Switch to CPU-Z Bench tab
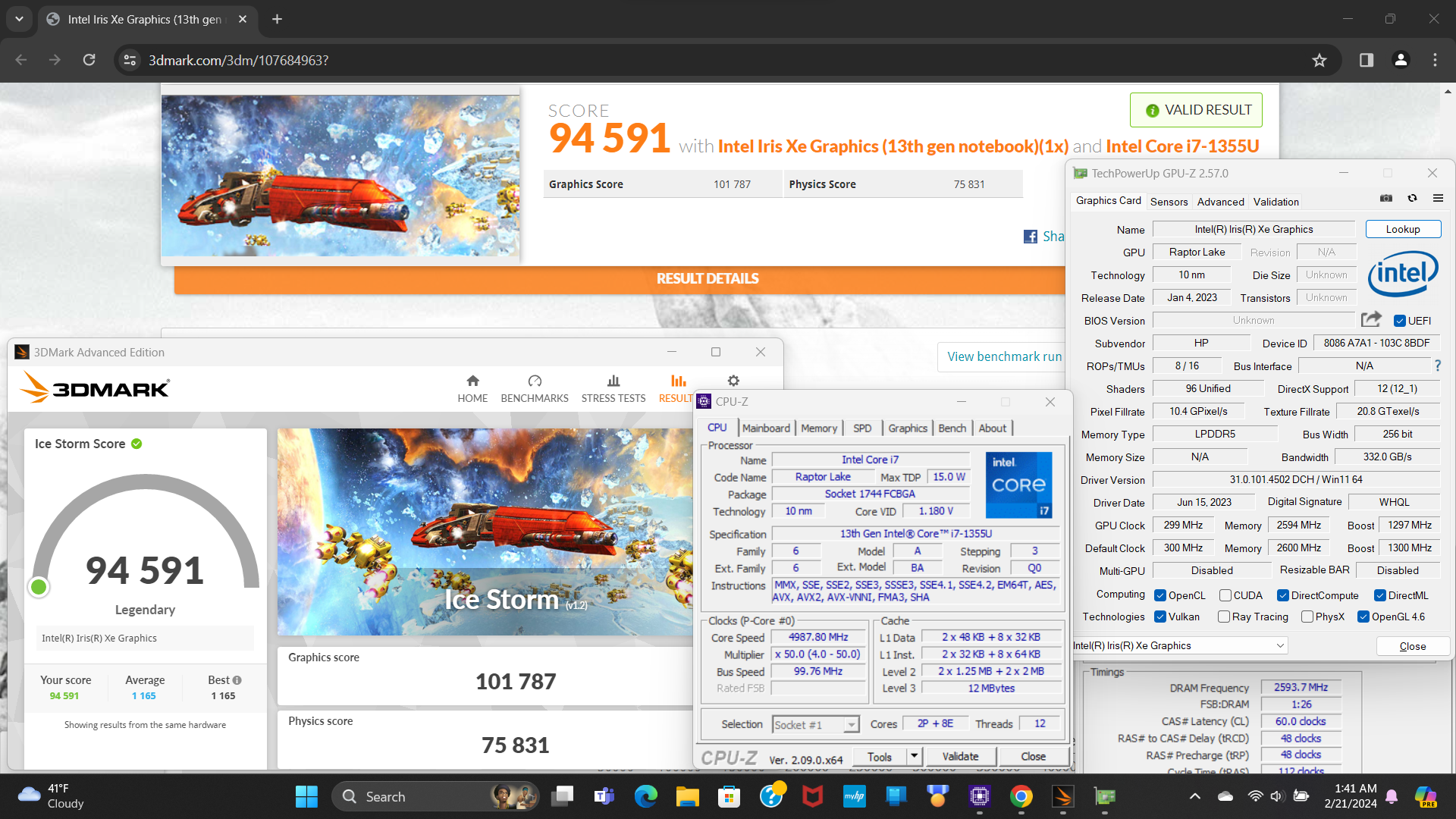Image resolution: width=1456 pixels, height=819 pixels. tap(952, 428)
